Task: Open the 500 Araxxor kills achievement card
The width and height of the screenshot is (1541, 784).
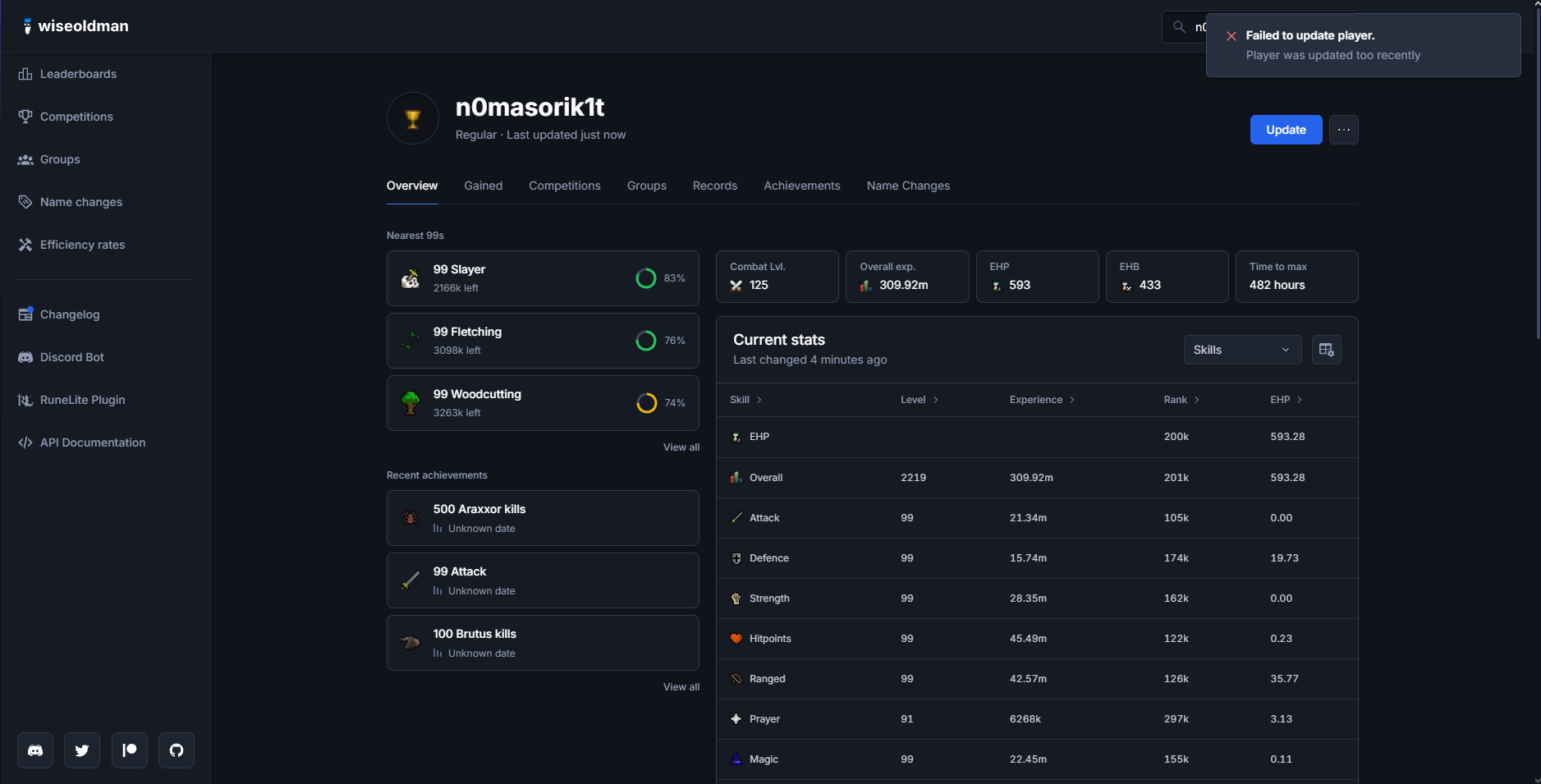Action: [543, 518]
